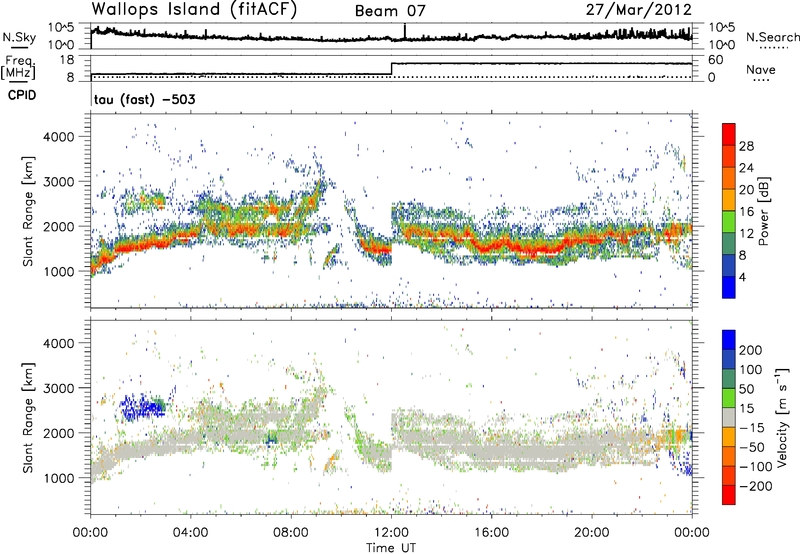Click the gray band of the Velocity color bar
Screen dimensions: 800x554
[x=729, y=418]
